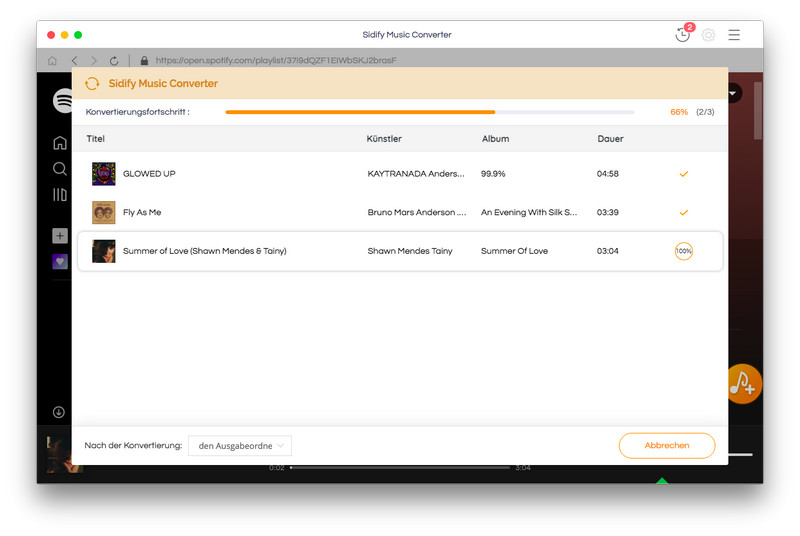
Task: Click the conversion progress bar
Action: tap(430, 112)
